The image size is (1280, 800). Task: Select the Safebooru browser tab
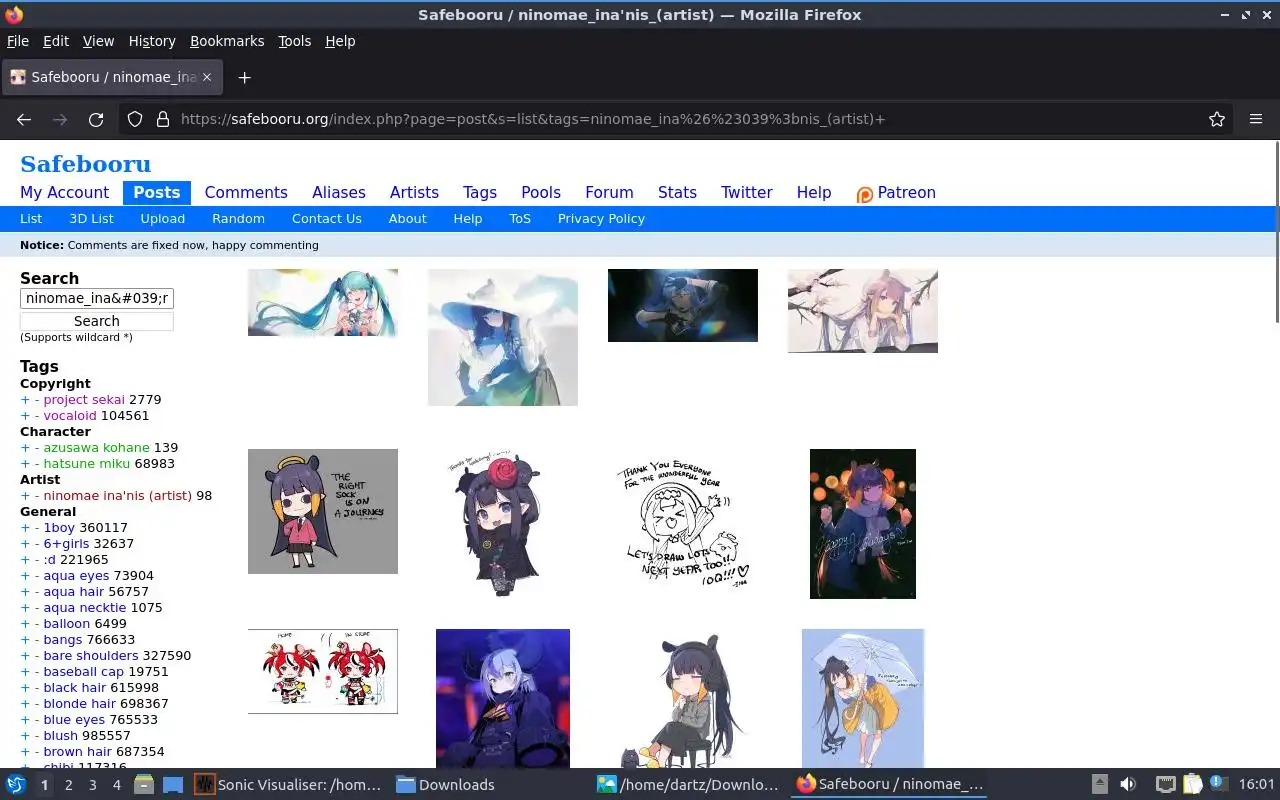112,77
